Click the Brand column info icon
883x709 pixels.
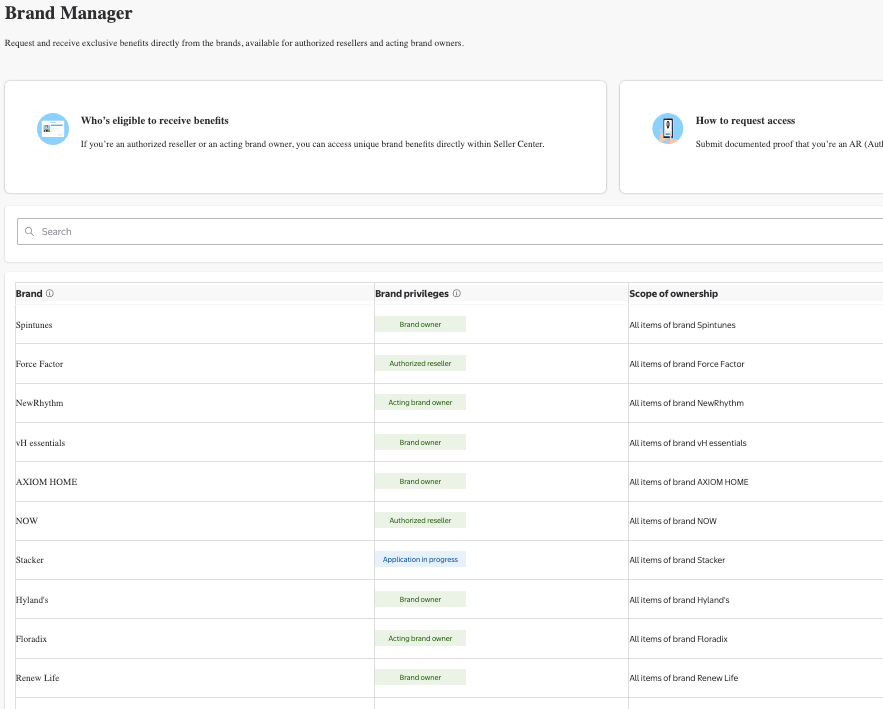coord(50,293)
